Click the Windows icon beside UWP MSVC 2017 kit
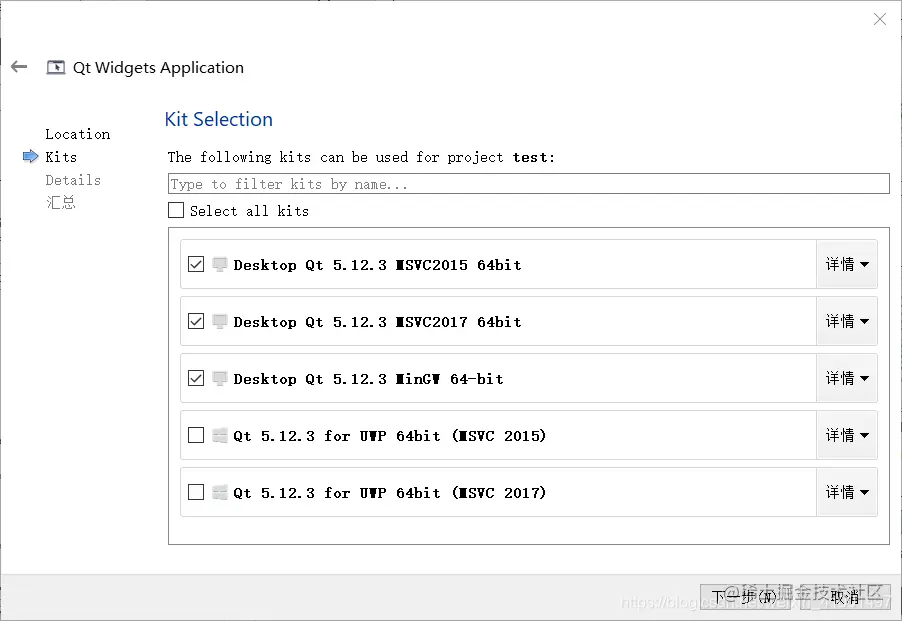902x621 pixels. coord(219,492)
